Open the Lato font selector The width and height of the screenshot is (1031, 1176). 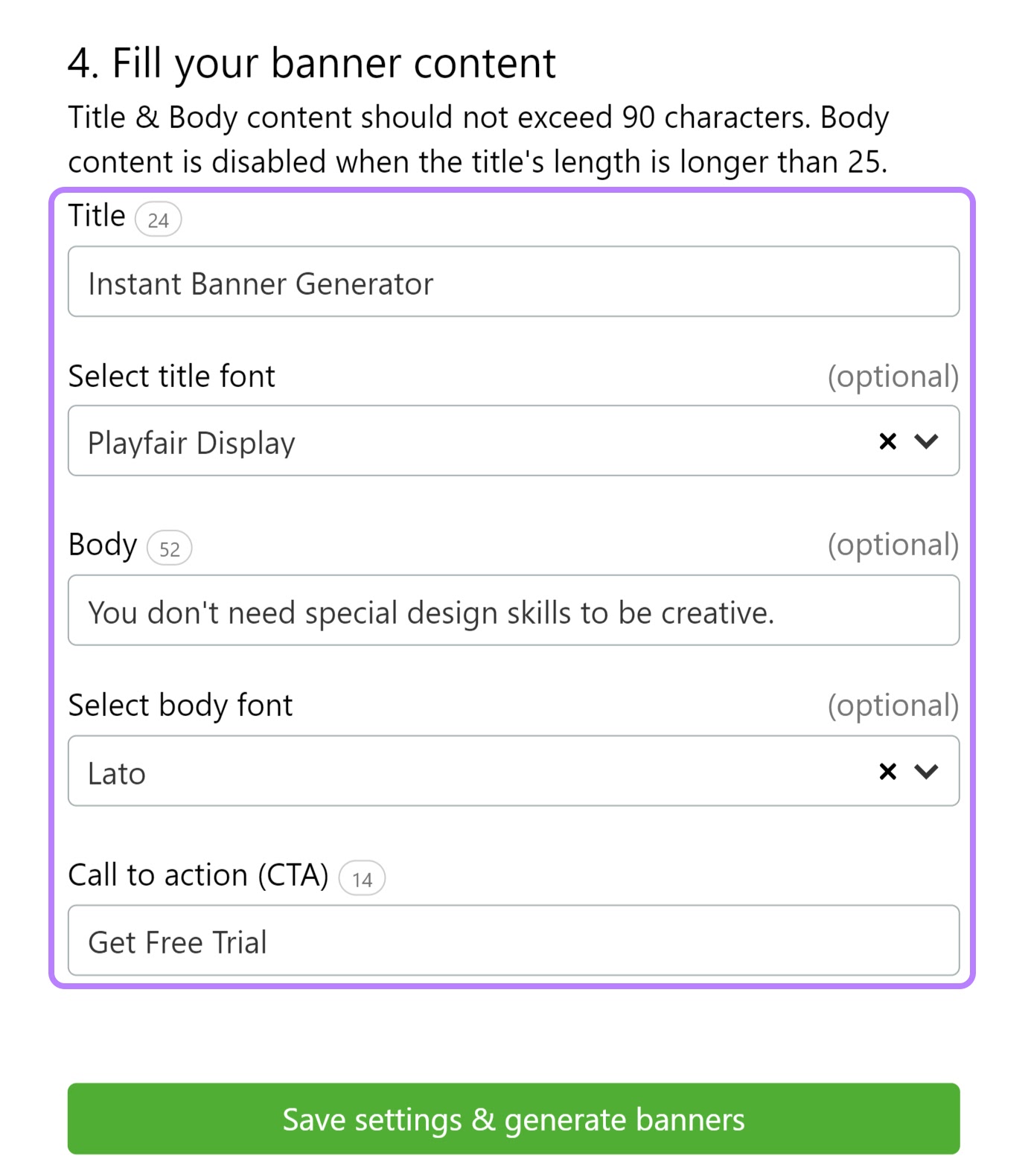point(514,770)
